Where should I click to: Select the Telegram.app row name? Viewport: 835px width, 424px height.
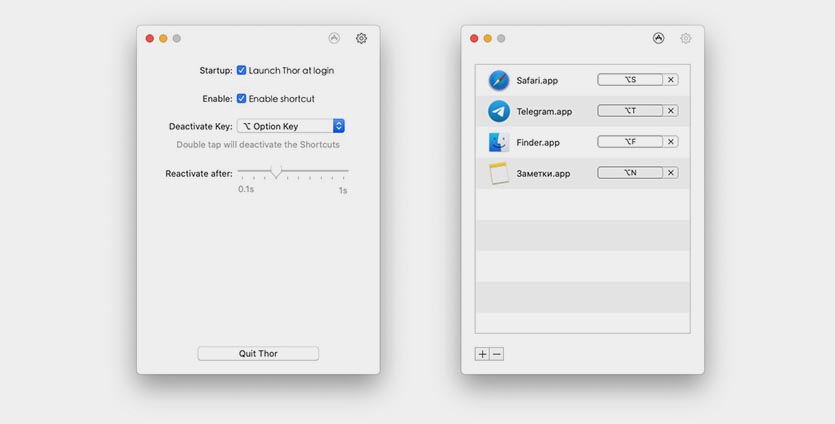click(544, 112)
